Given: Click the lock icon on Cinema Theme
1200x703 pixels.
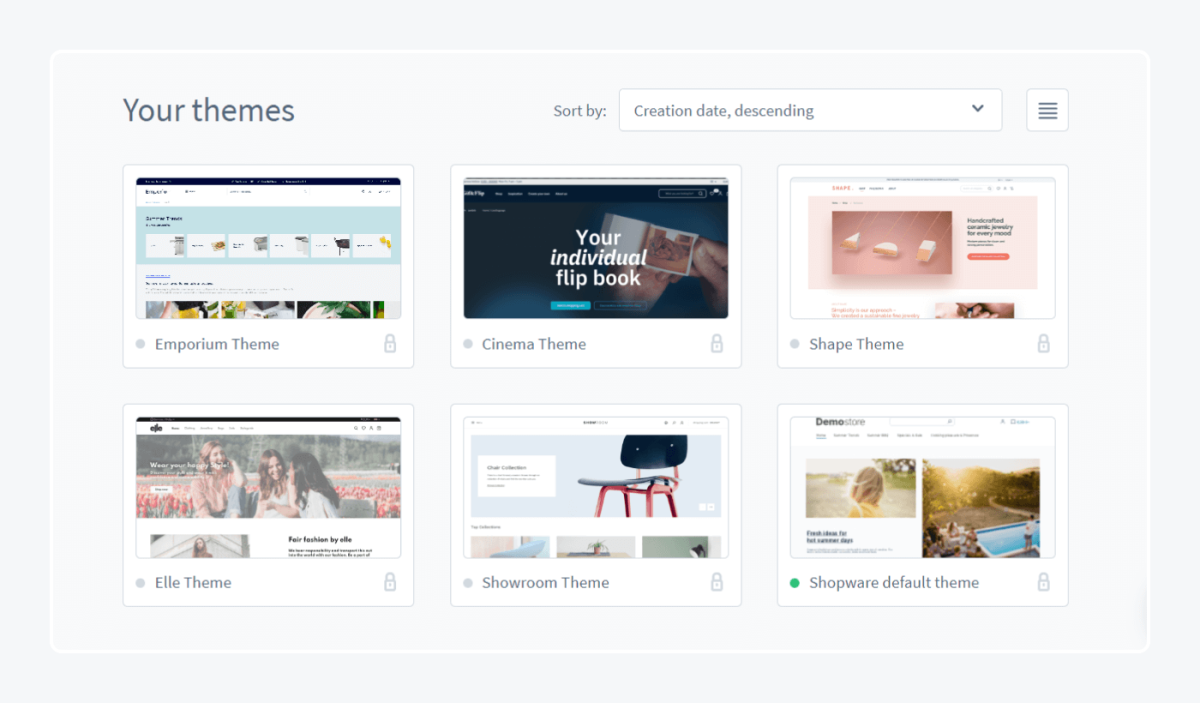Looking at the screenshot, I should pyautogui.click(x=717, y=343).
